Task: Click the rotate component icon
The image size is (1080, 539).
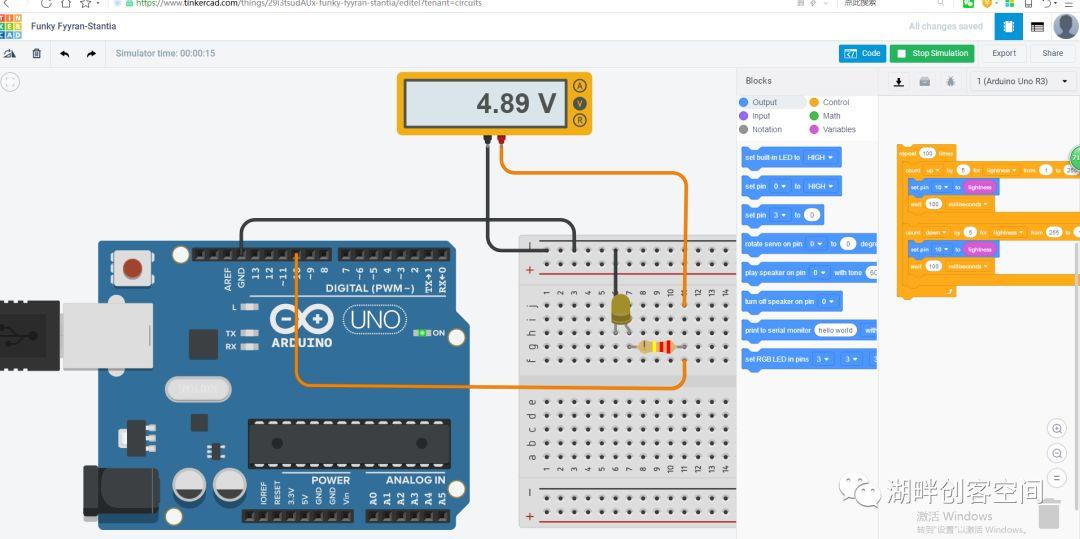Action: [10, 53]
